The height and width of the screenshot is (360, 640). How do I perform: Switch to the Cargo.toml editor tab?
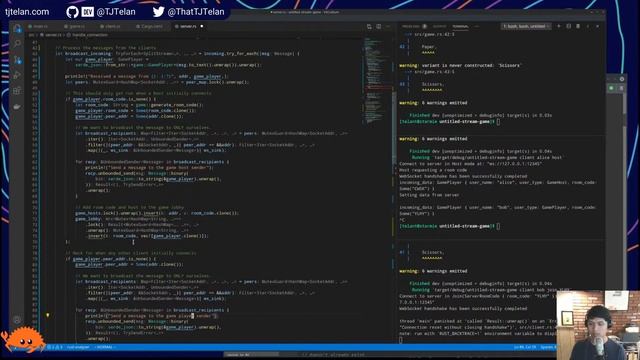151,26
